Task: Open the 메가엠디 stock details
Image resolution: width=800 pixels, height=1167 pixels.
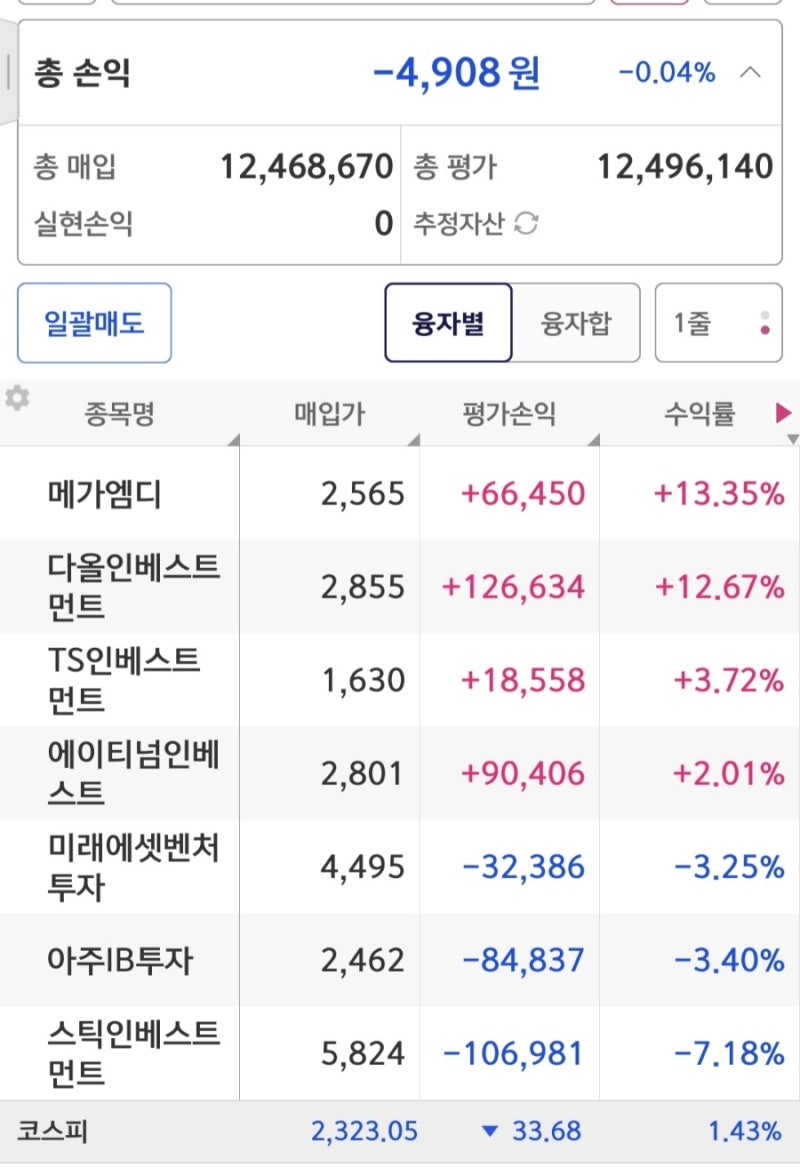Action: coord(120,493)
